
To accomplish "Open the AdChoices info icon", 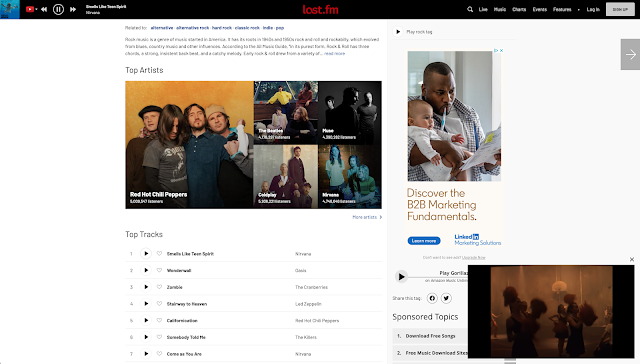I will 496,51.
